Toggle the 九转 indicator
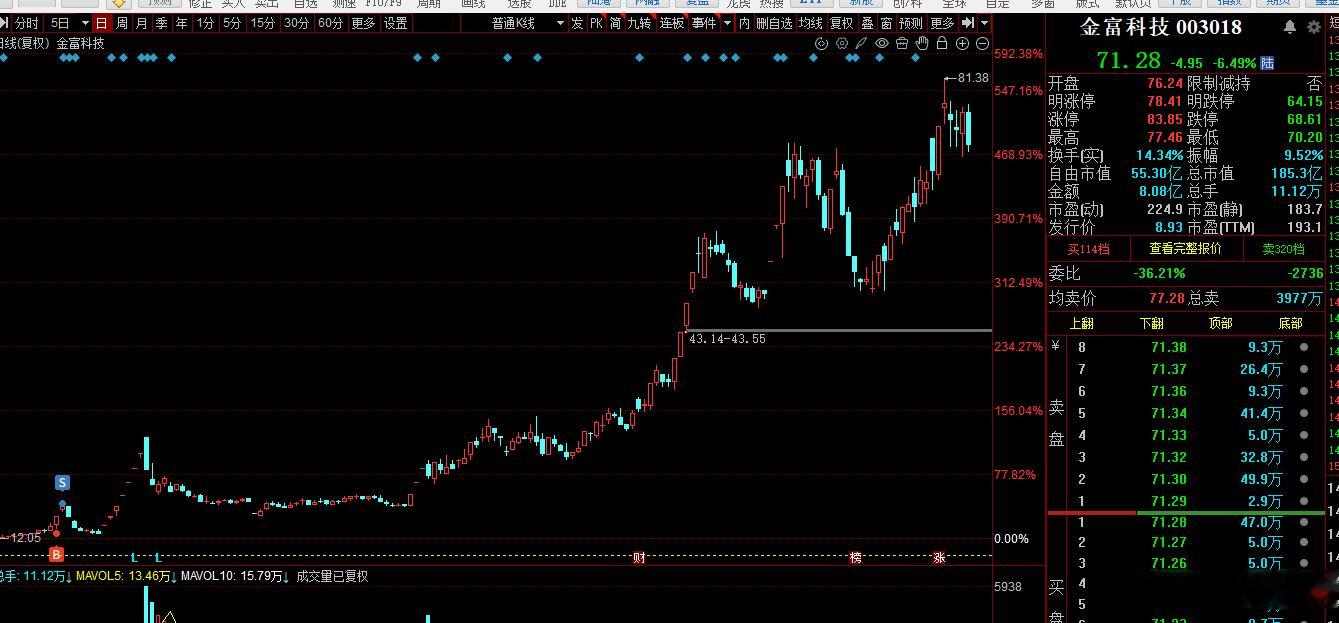The height and width of the screenshot is (623, 1339). point(640,23)
